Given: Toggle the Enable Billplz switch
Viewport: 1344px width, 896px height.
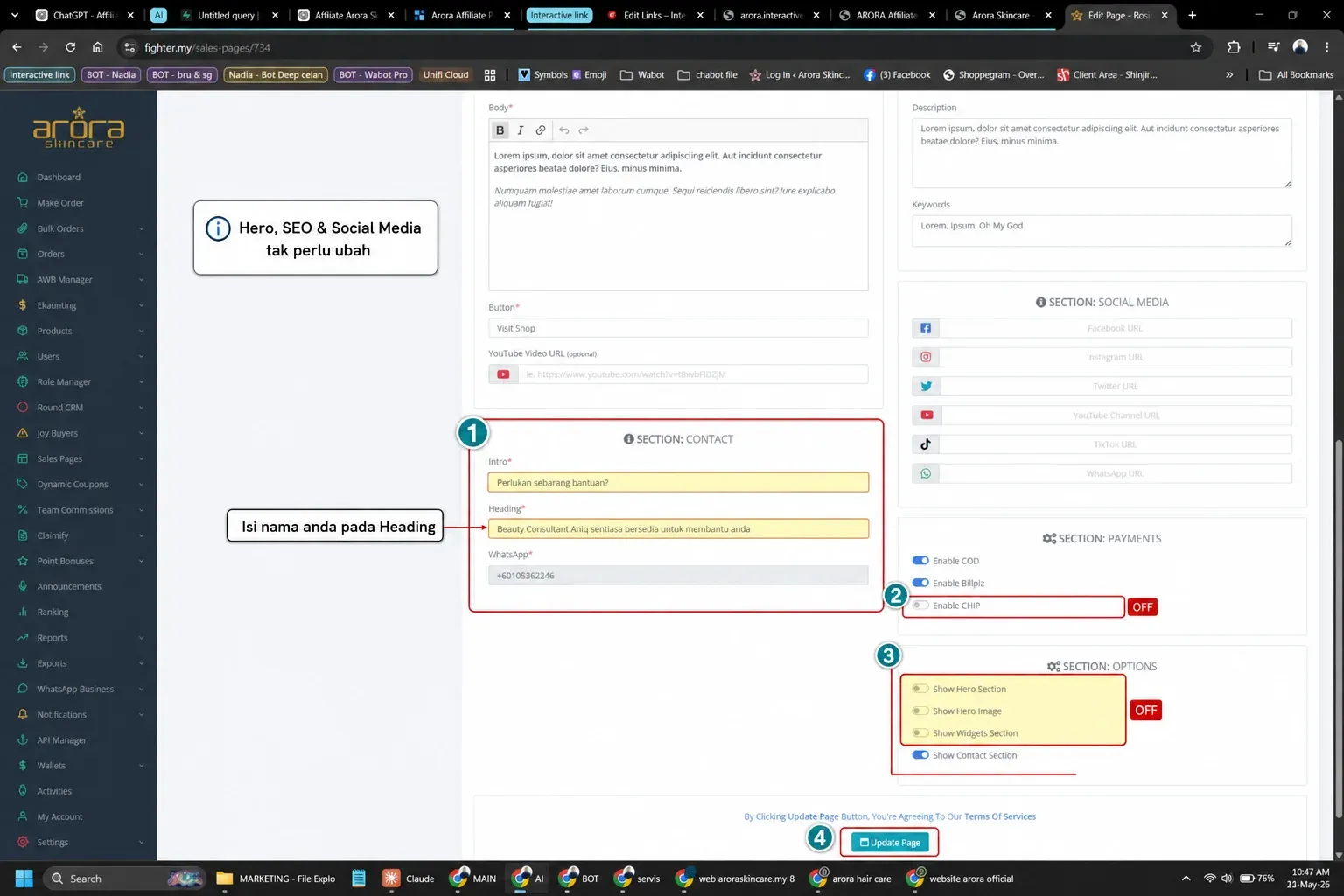Looking at the screenshot, I should 920,583.
